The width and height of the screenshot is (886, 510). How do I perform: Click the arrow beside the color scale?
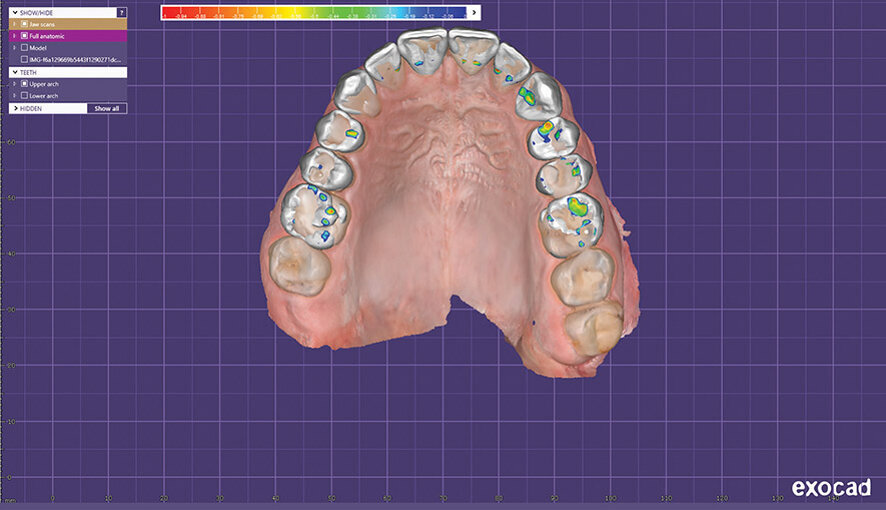click(x=475, y=13)
